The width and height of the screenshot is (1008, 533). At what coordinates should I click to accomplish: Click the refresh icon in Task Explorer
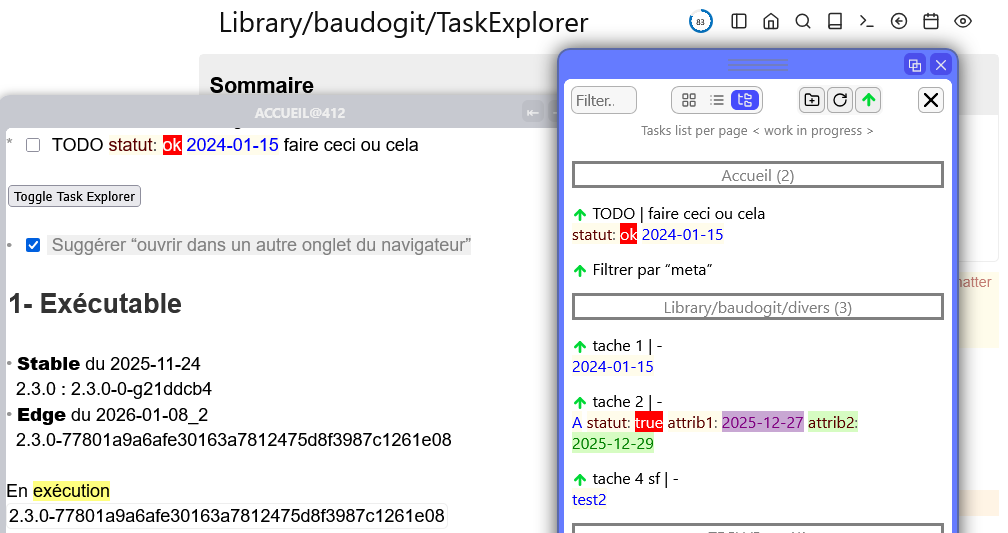[x=840, y=100]
